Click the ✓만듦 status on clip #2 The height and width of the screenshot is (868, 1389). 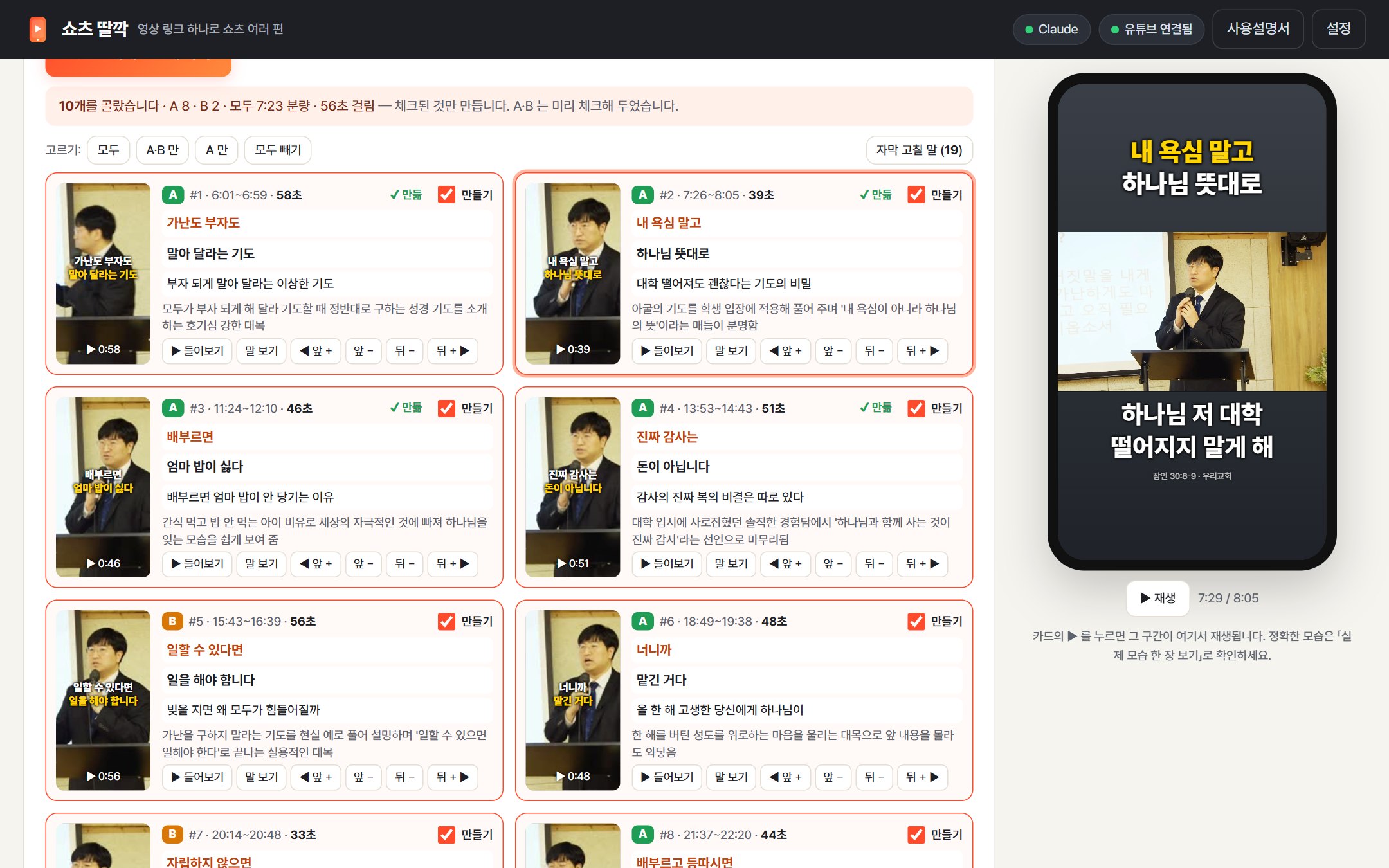coord(875,195)
